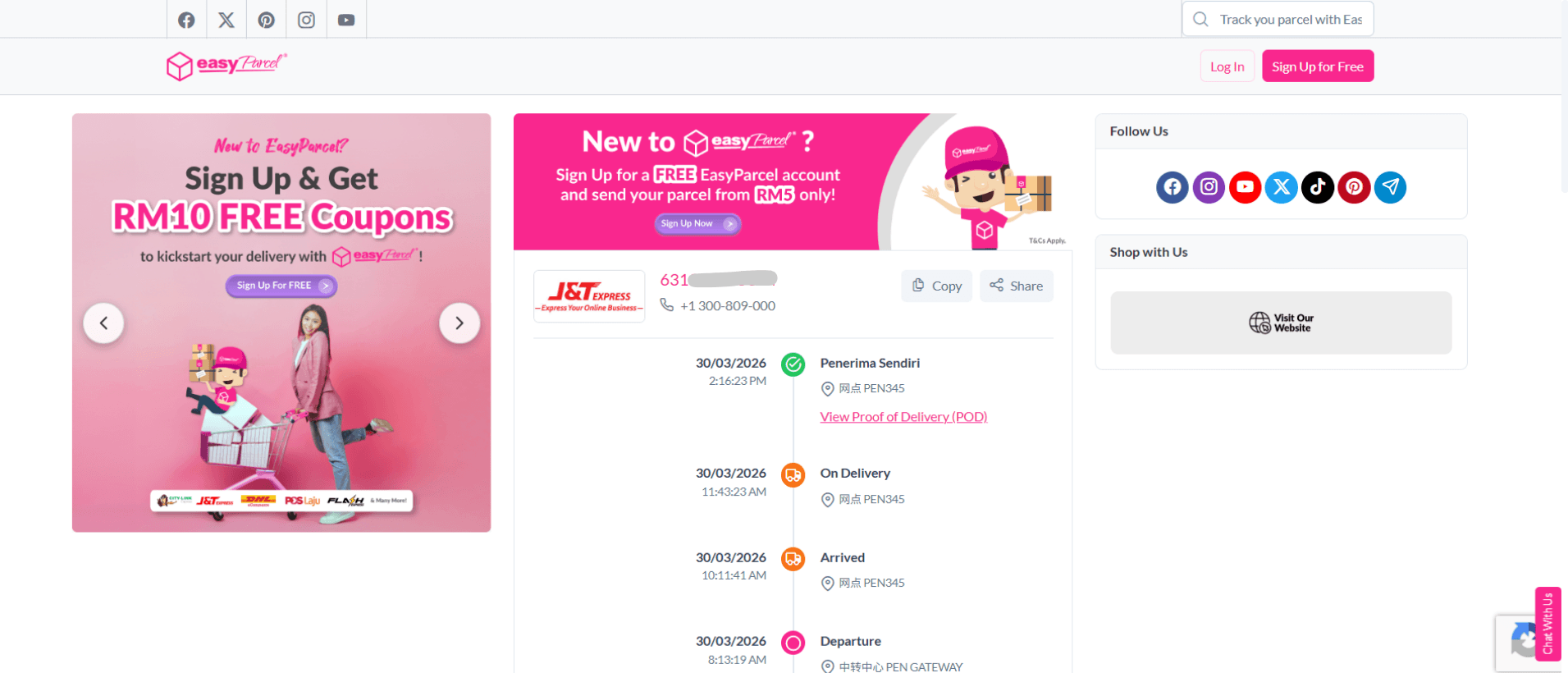Open Pinterest in Follow Us panel
Viewport: 1568px width, 673px height.
point(1354,187)
